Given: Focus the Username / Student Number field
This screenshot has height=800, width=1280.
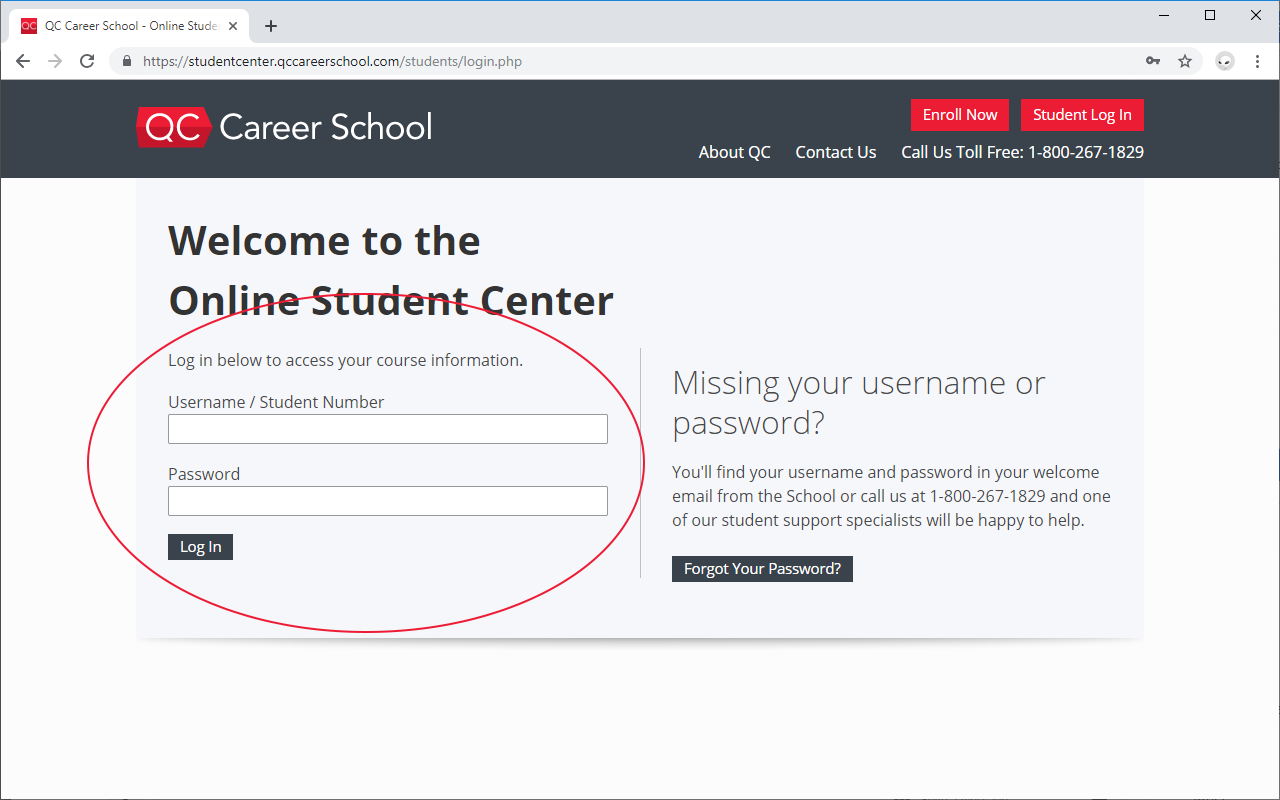Looking at the screenshot, I should click(387, 429).
